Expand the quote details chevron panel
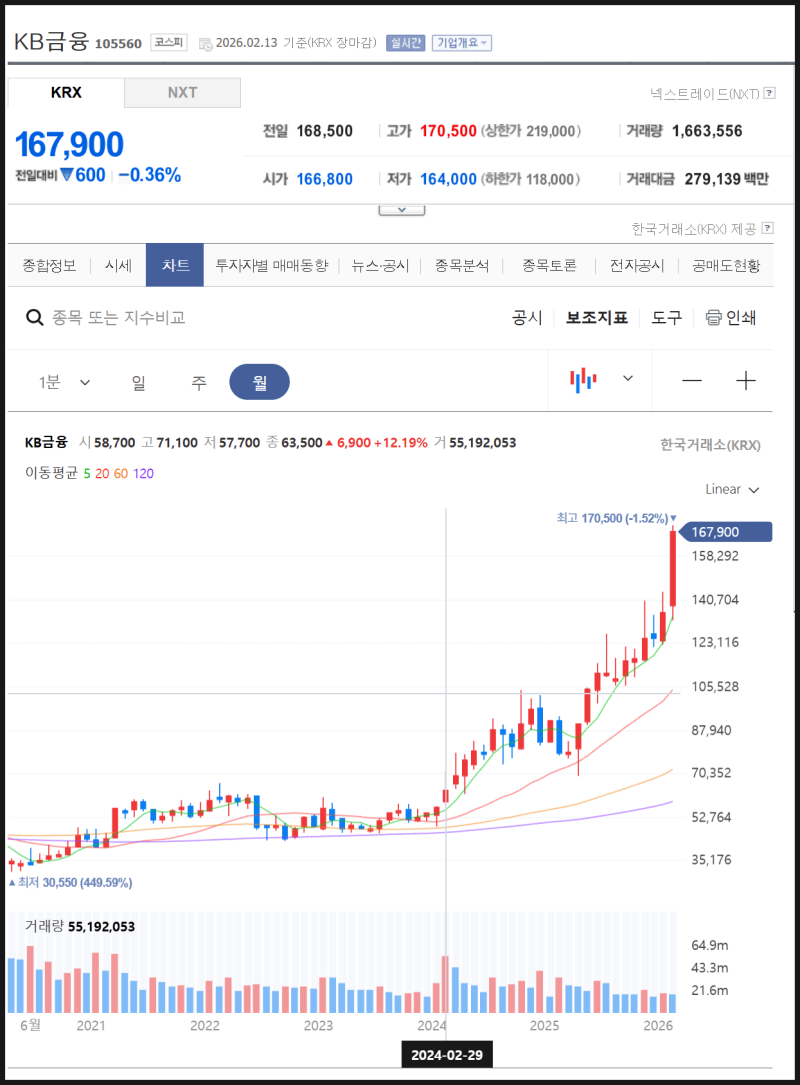The width and height of the screenshot is (800, 1085). point(401,210)
